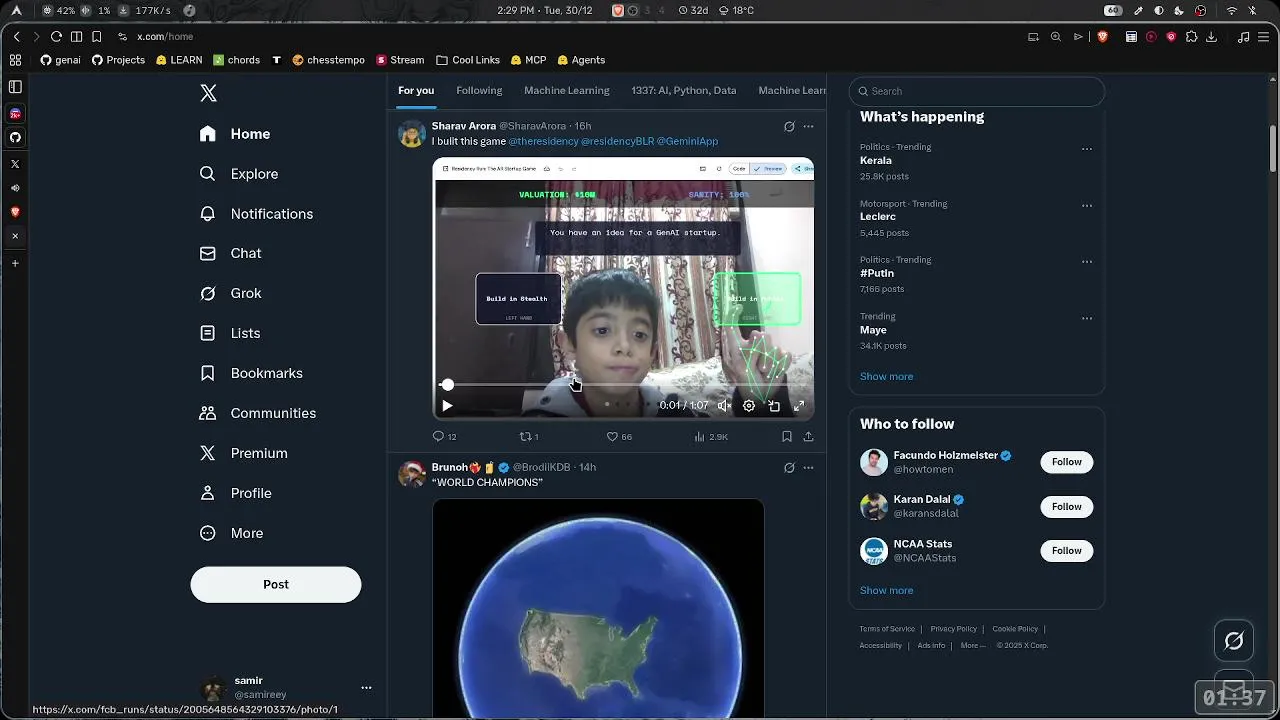
Task: Open more options for Kerala trend
Action: pyautogui.click(x=1087, y=149)
